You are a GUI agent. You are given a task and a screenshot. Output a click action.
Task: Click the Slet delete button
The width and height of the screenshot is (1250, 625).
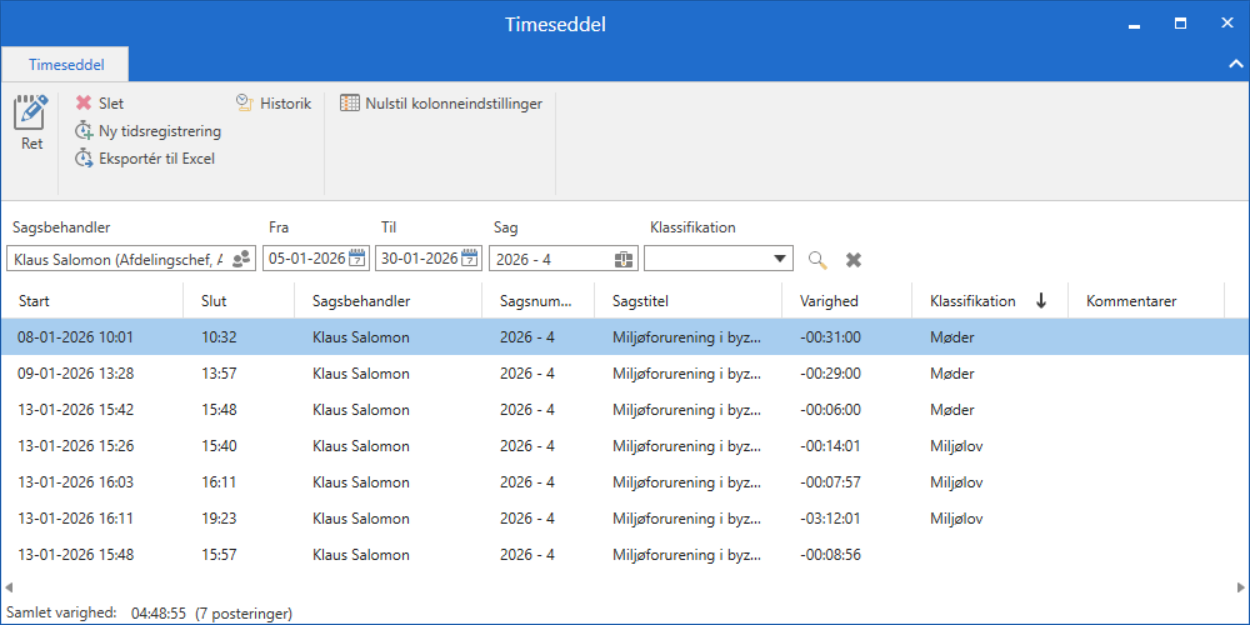(100, 103)
